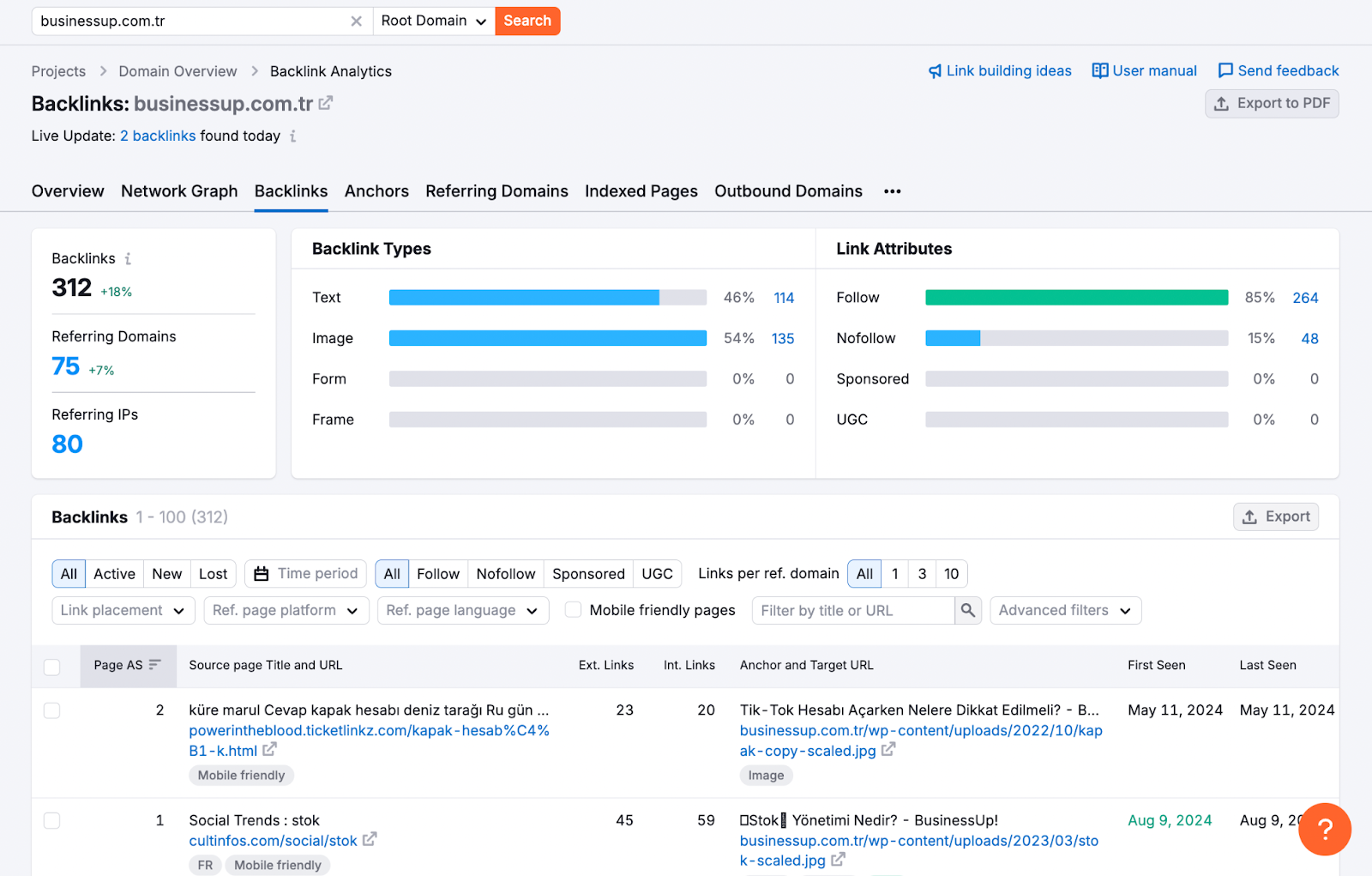Open the Time period picker
Screen dimensions: 1372x876
(306, 574)
